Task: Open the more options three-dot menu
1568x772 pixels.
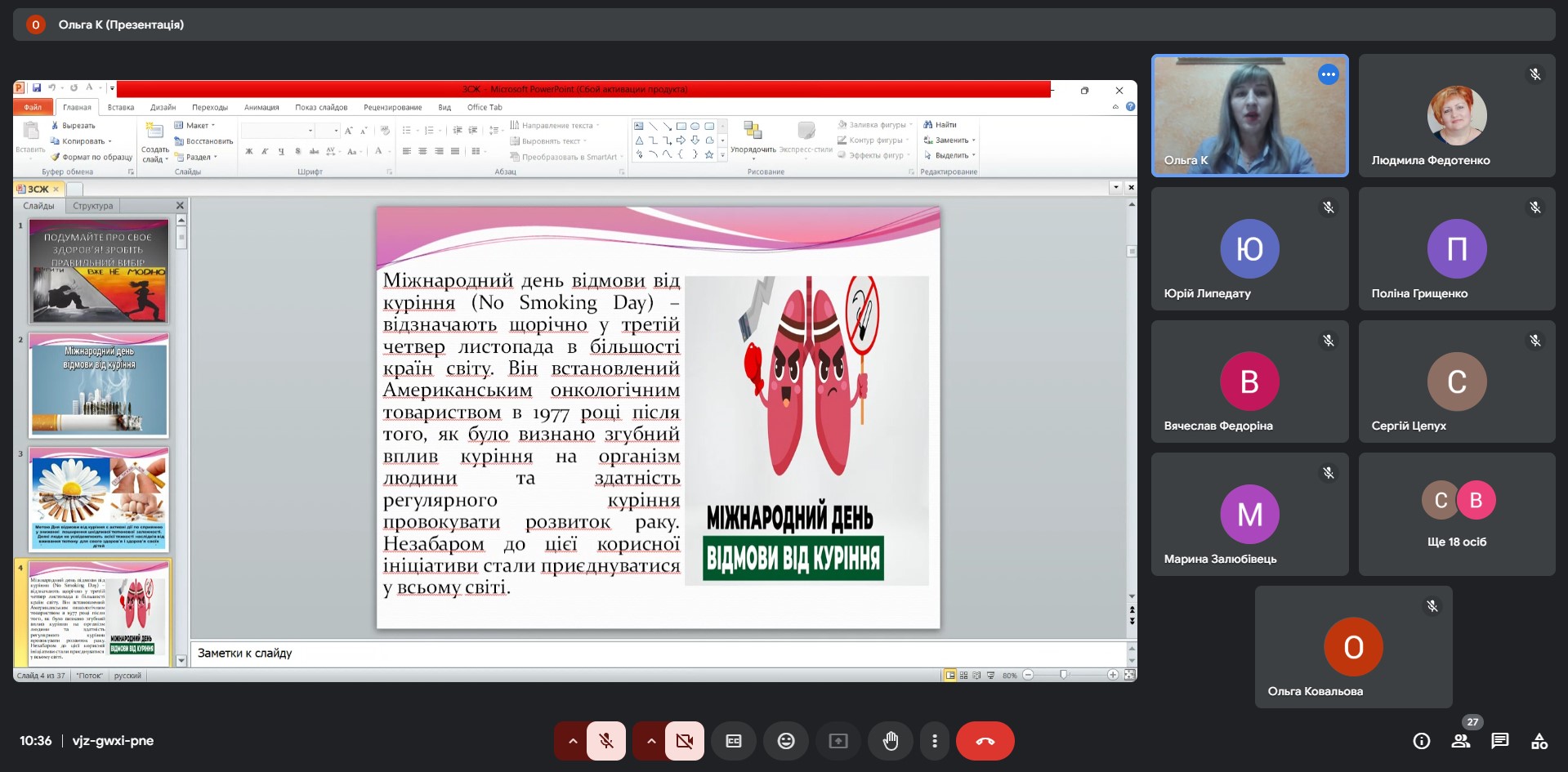Action: (934, 741)
